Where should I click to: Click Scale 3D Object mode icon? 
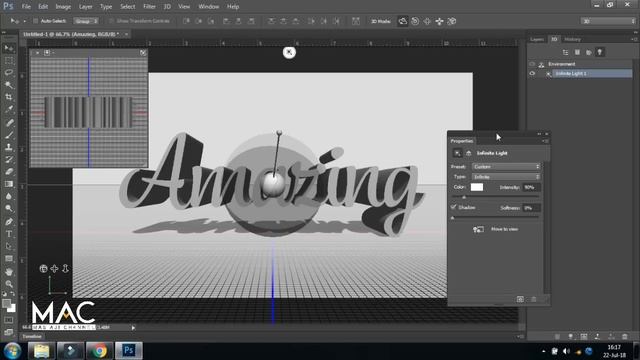click(451, 21)
